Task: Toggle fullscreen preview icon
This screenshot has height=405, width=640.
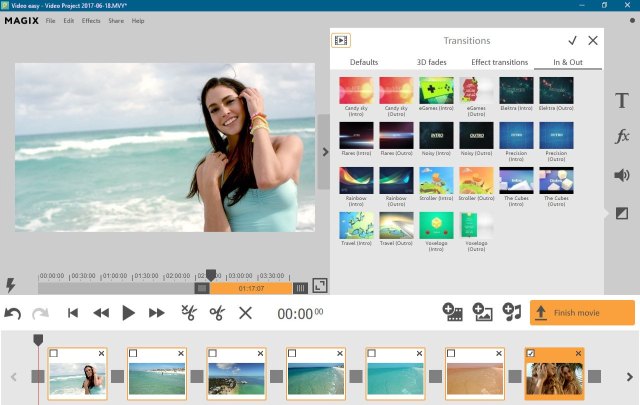Action: [320, 286]
